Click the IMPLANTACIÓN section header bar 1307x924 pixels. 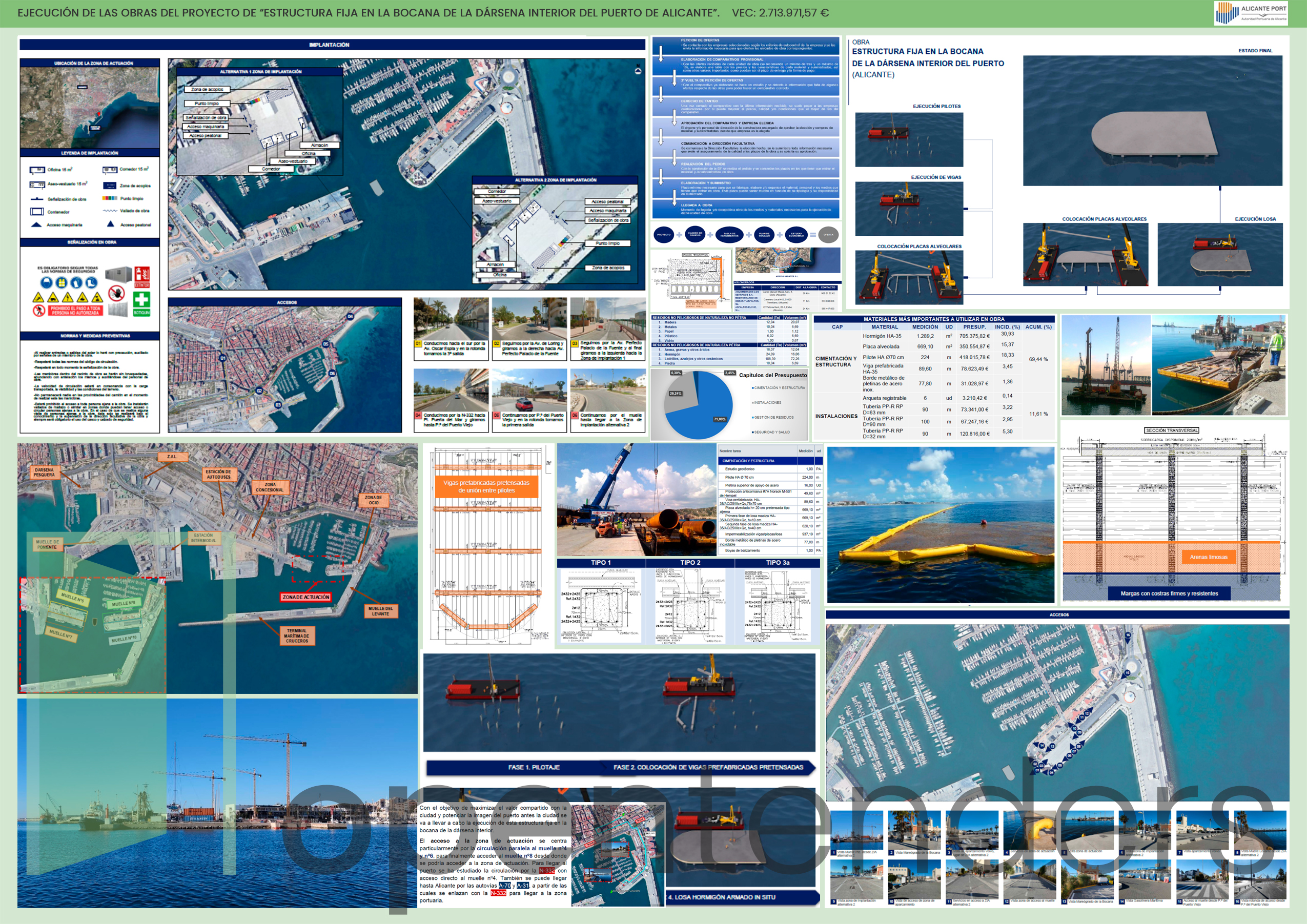point(333,45)
